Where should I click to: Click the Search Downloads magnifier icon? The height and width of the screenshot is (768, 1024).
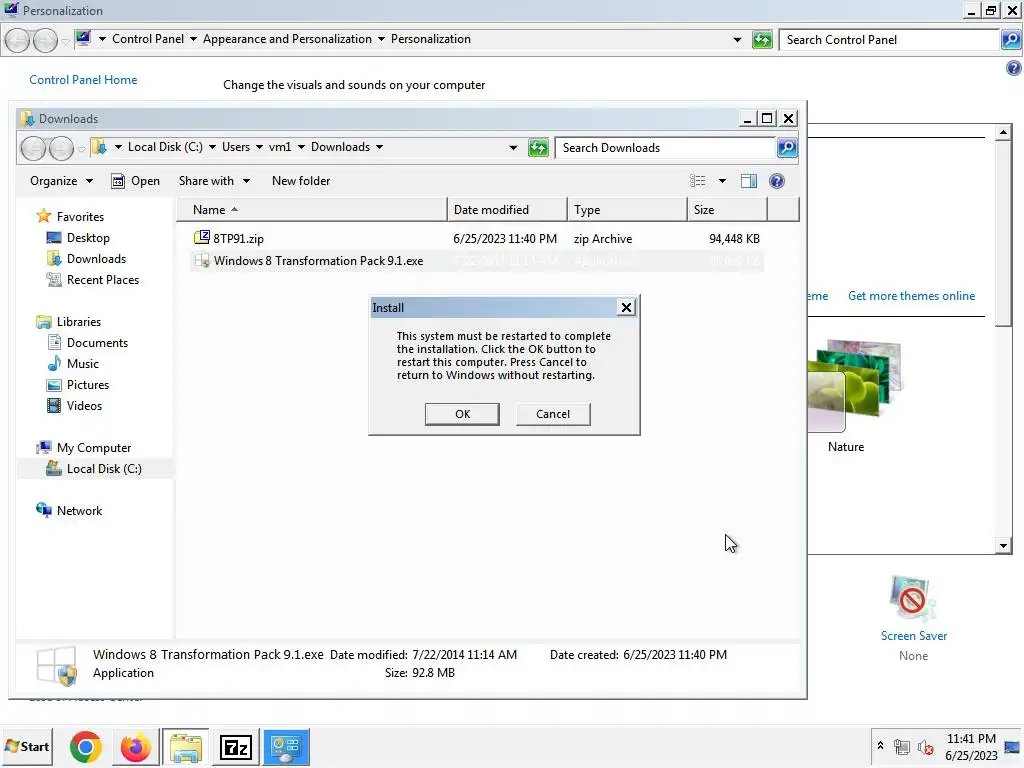coord(787,148)
